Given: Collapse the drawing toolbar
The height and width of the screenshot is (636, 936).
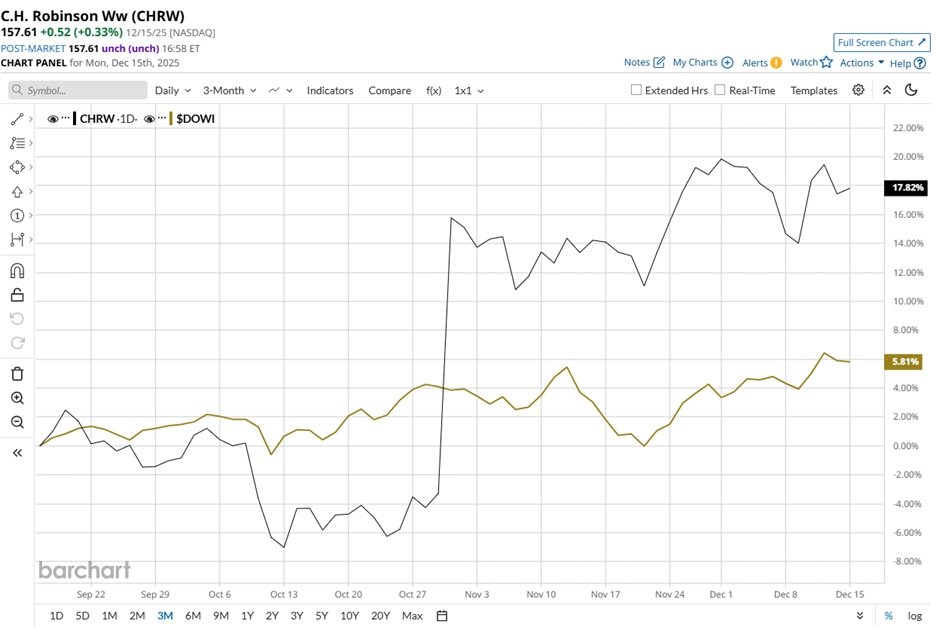Looking at the screenshot, I should click(17, 453).
